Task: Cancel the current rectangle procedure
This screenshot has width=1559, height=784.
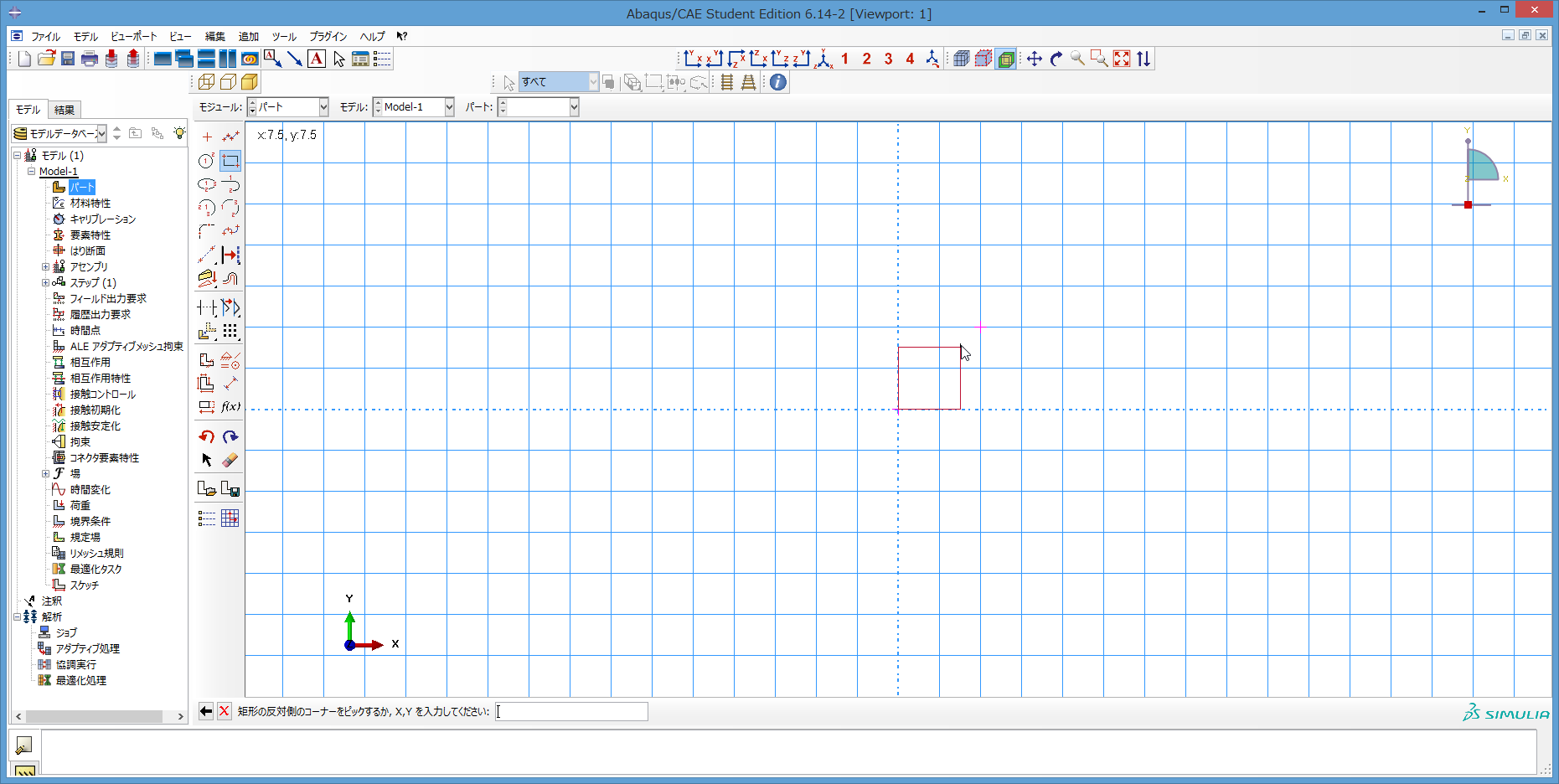Action: click(225, 711)
